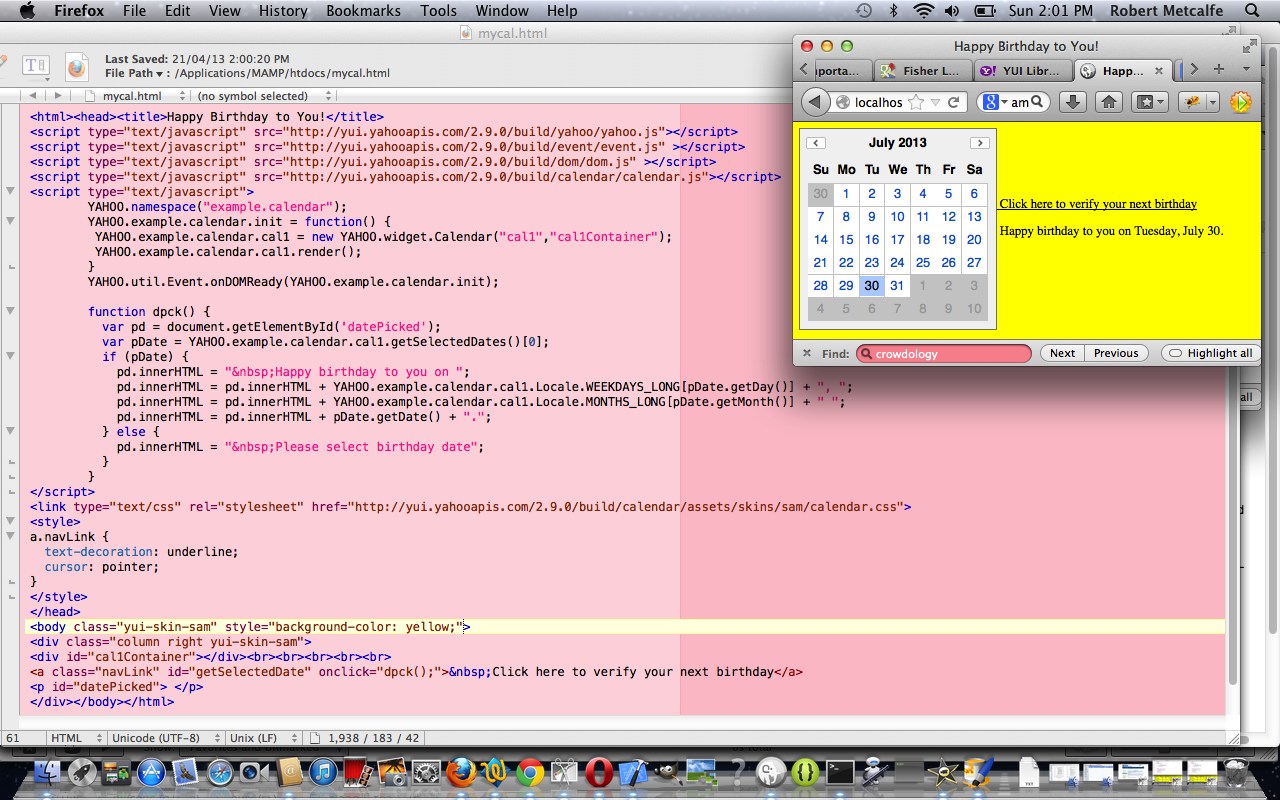Open the HTML language popup in status bar
The width and height of the screenshot is (1280, 800).
click(x=75, y=738)
